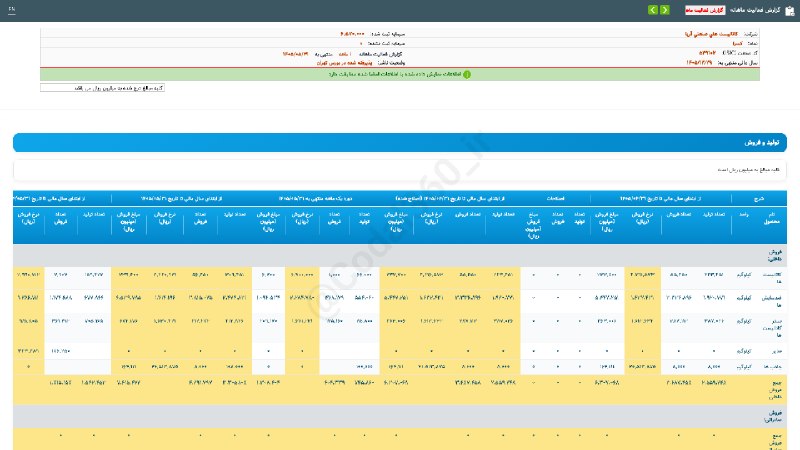Select the فروش صادراتی group row label

coord(774,416)
